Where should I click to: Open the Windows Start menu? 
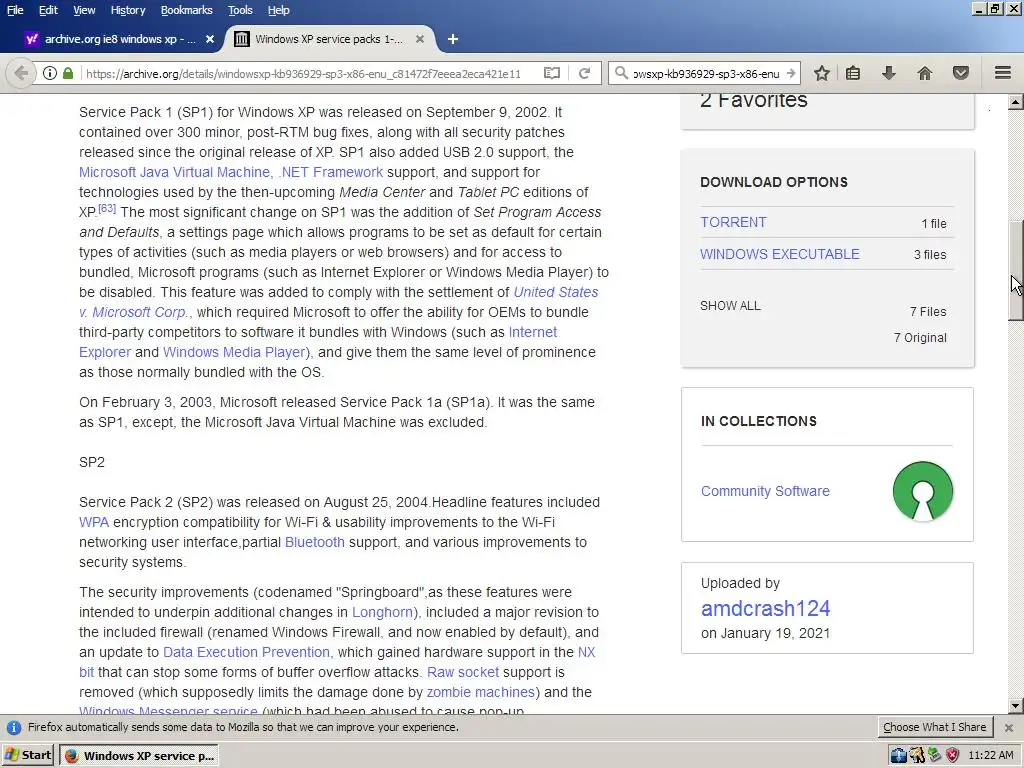pos(29,756)
